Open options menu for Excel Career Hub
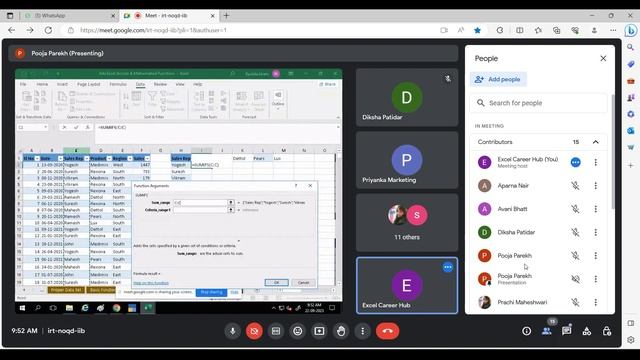Image resolution: width=640 pixels, height=360 pixels. pos(596,162)
